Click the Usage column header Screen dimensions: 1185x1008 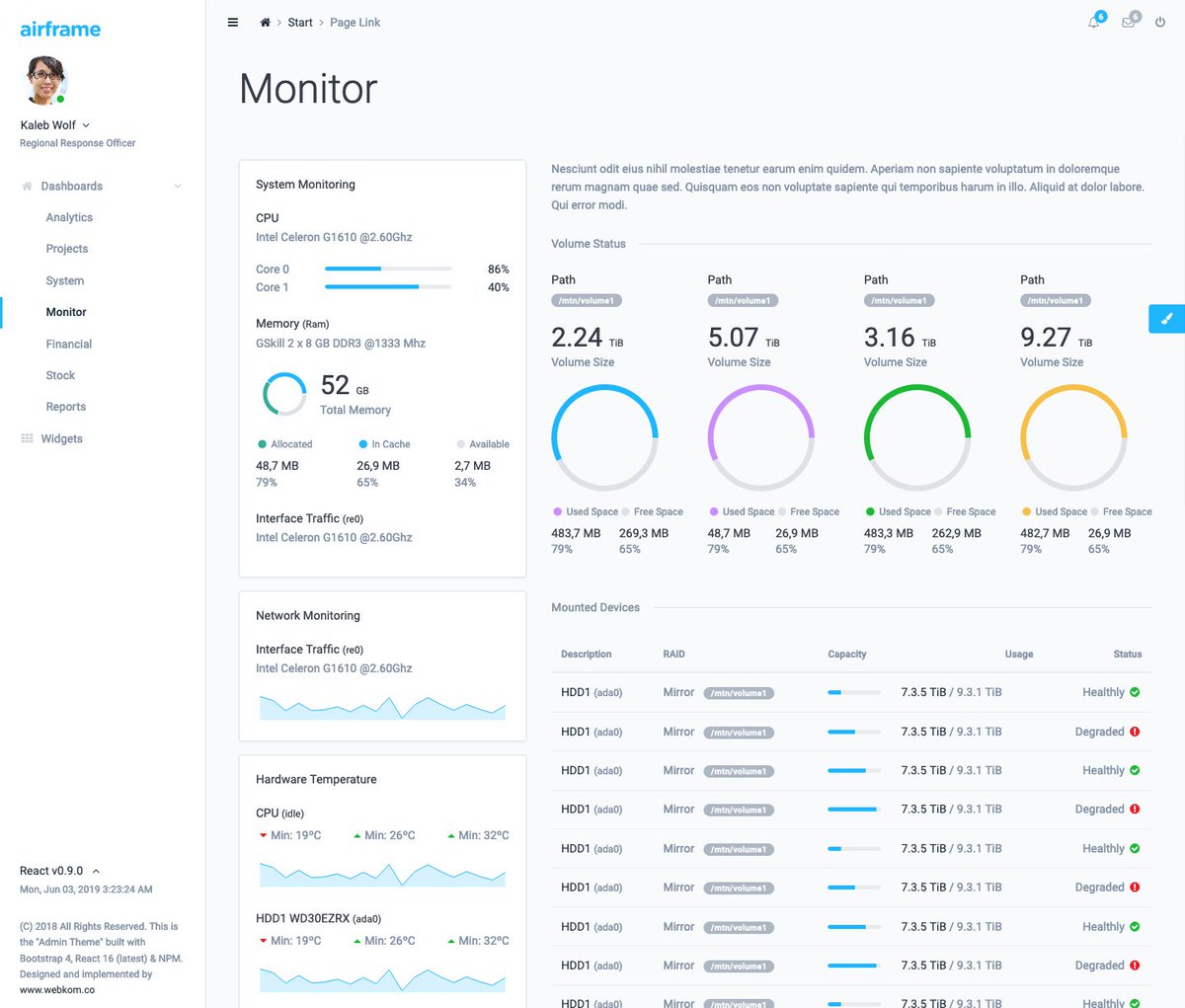(x=1019, y=654)
